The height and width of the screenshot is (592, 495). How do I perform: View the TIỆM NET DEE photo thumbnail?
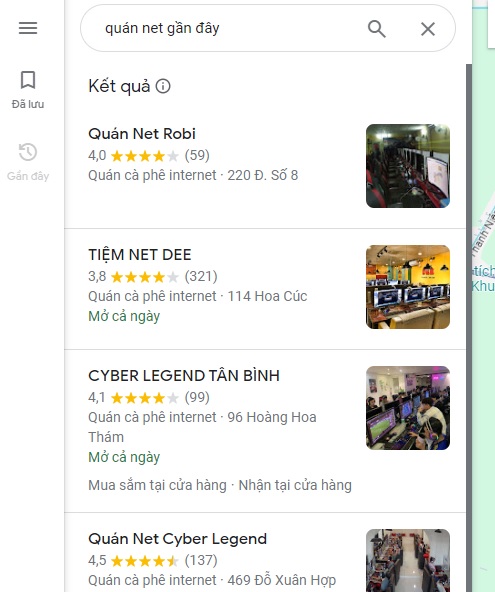tap(408, 287)
